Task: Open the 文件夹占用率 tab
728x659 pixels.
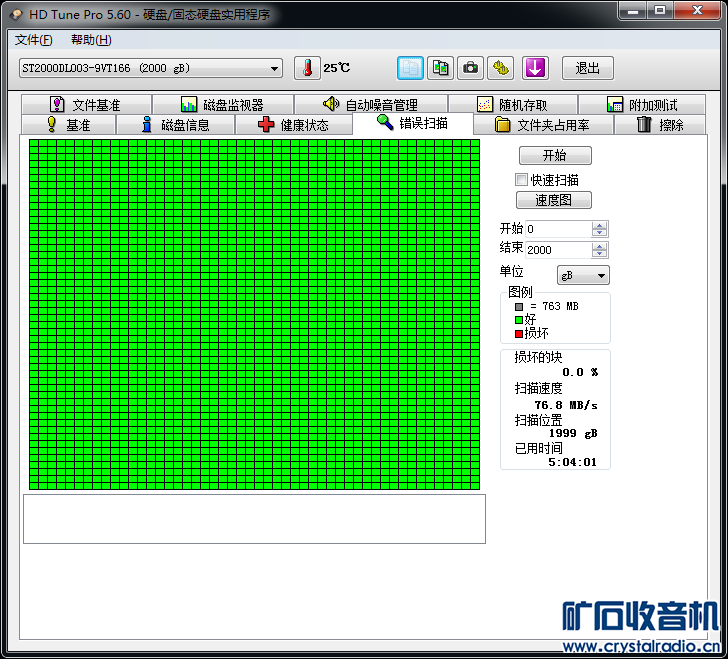Action: (543, 124)
